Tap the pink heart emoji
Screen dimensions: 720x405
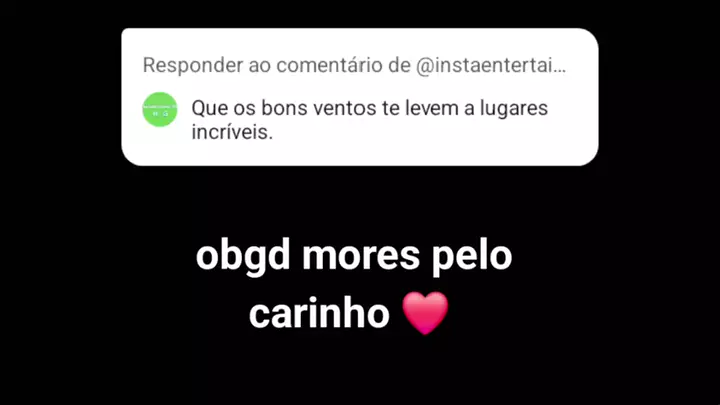pos(425,313)
